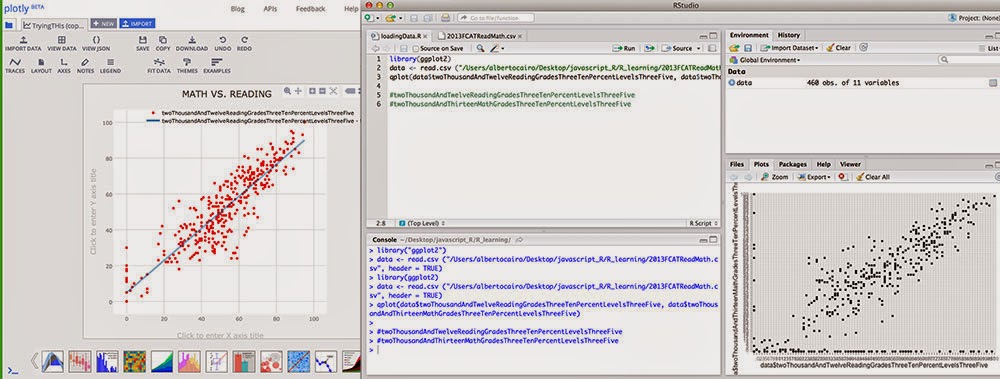Screen dimensions: 1000x379
Task: Click the Run button in the editor
Action: [x=625, y=48]
